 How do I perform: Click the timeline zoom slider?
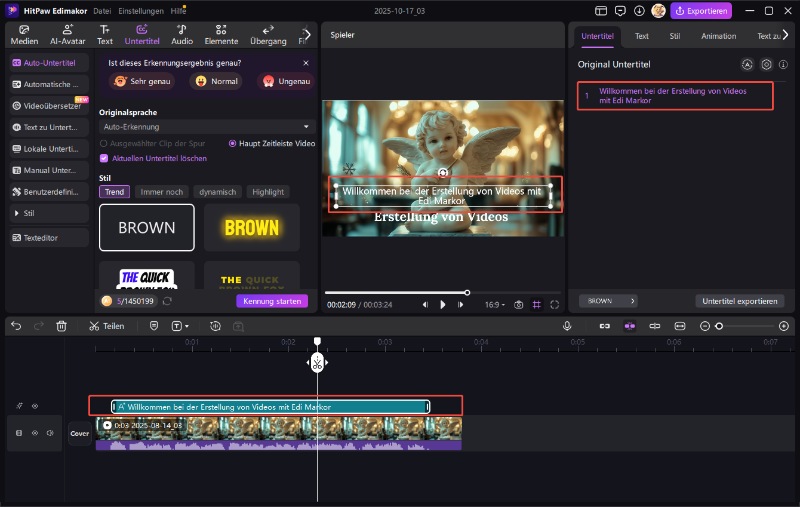[x=745, y=326]
